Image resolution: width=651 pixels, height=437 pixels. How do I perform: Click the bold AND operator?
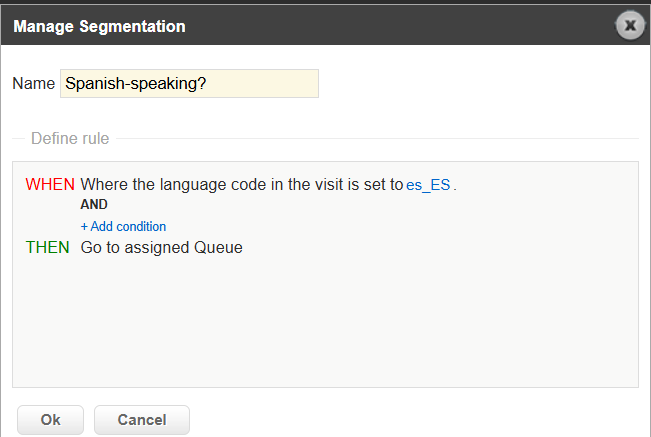point(94,205)
